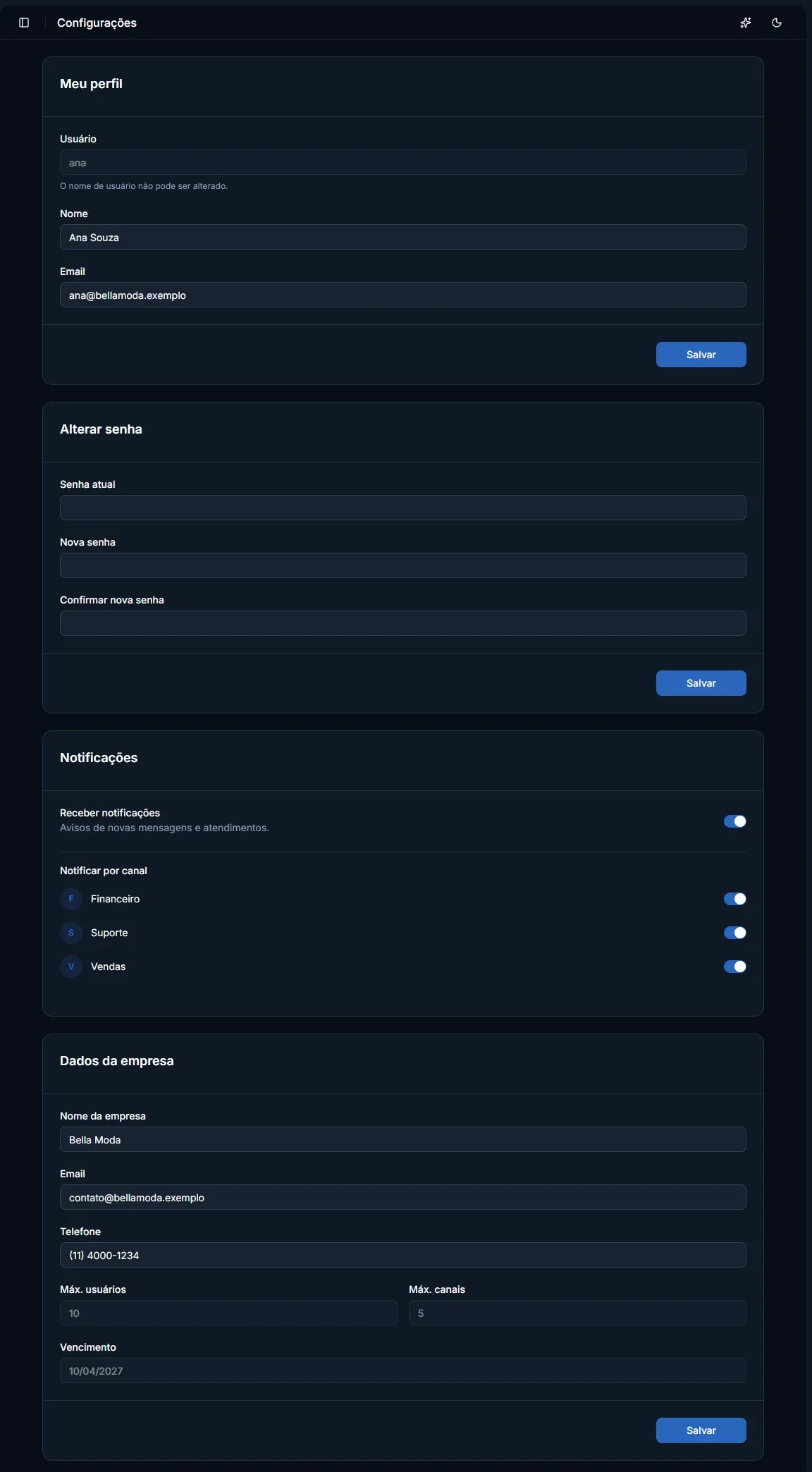The width and height of the screenshot is (812, 1472).
Task: Edit the Nome da empresa field
Action: [x=403, y=1139]
